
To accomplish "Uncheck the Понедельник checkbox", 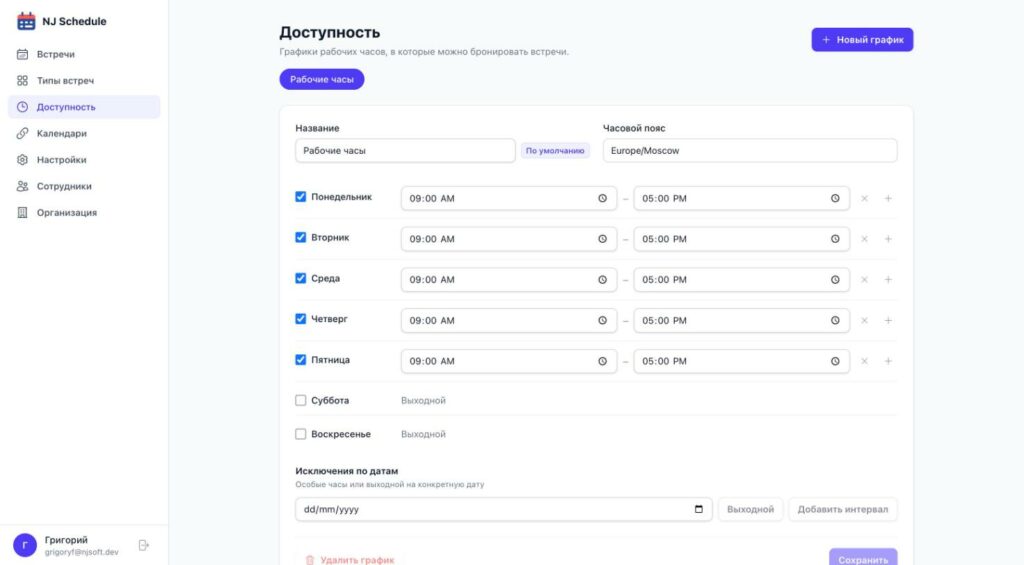I will tap(300, 197).
